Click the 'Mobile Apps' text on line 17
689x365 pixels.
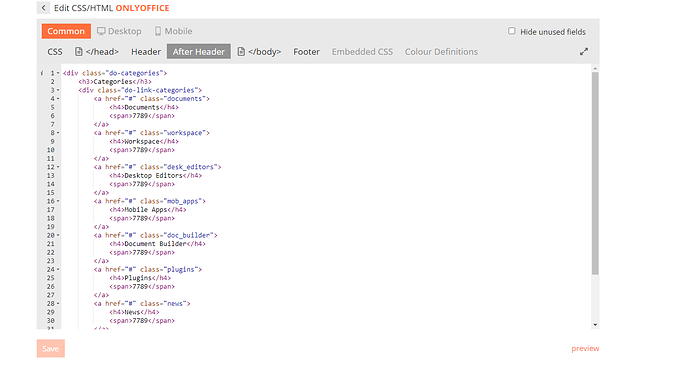[x=146, y=210]
